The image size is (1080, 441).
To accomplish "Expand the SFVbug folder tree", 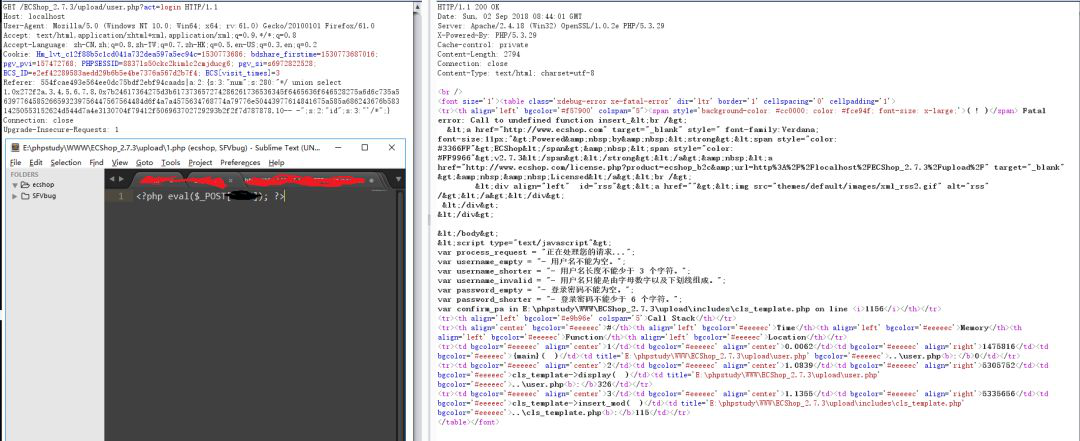I will click(13, 196).
